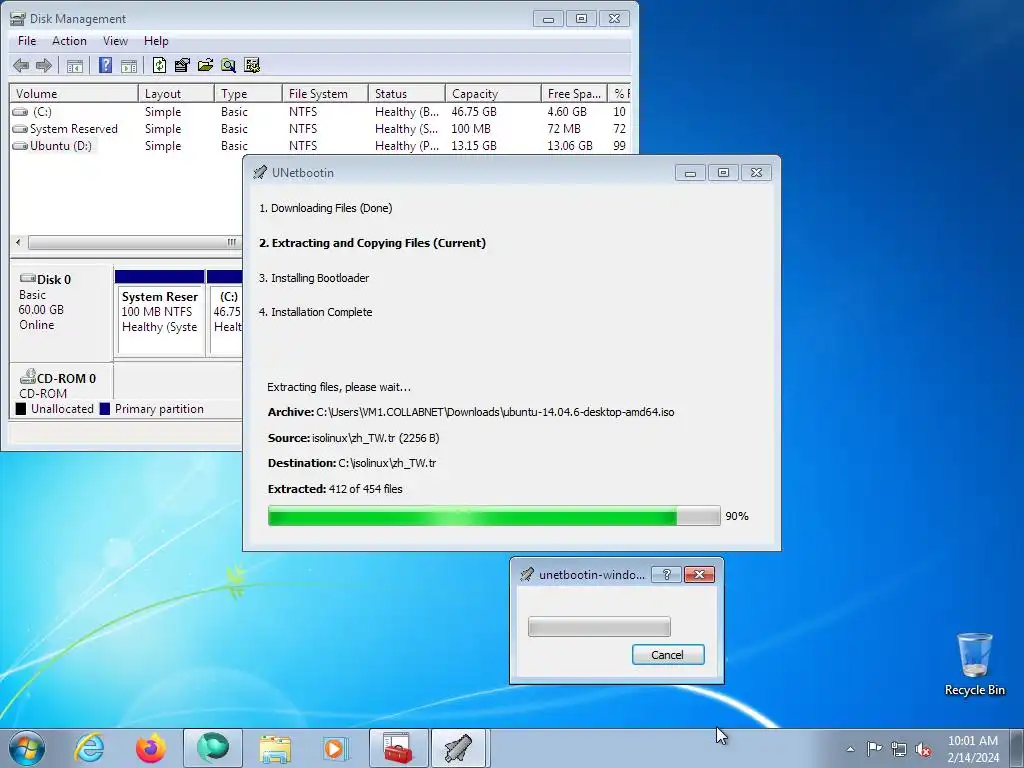
Task: Sort by the Volume column header
Action: click(x=74, y=93)
